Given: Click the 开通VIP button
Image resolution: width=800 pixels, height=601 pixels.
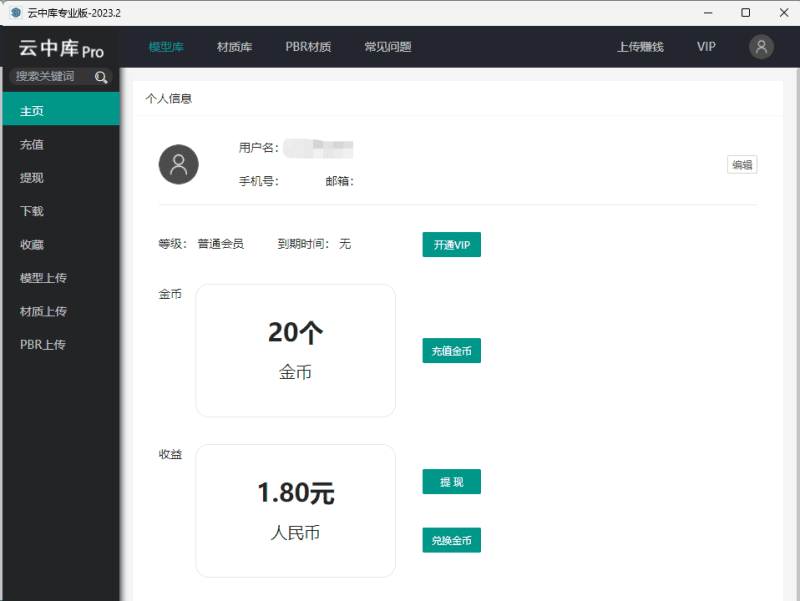Looking at the screenshot, I should point(451,244).
